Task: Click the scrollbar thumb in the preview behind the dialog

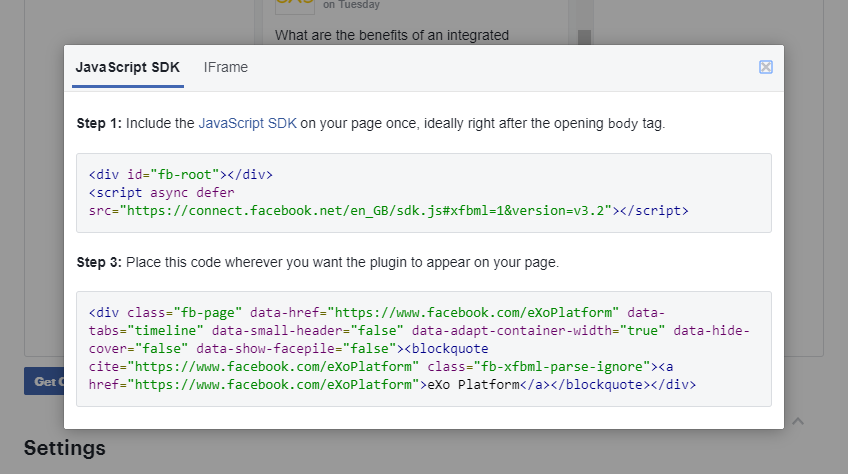Action: [584, 37]
